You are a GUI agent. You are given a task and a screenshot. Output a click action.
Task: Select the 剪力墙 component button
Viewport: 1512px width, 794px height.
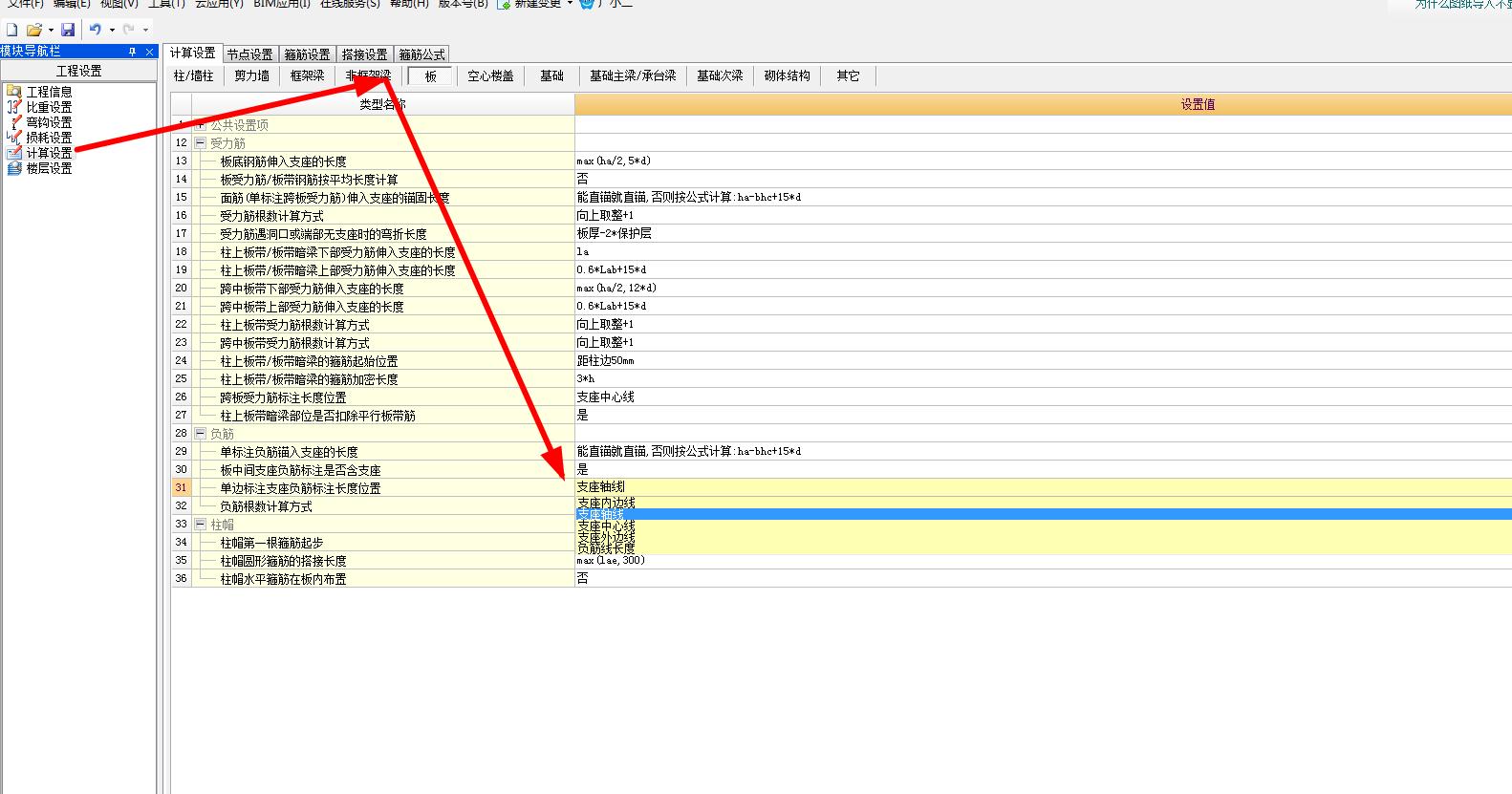point(252,75)
